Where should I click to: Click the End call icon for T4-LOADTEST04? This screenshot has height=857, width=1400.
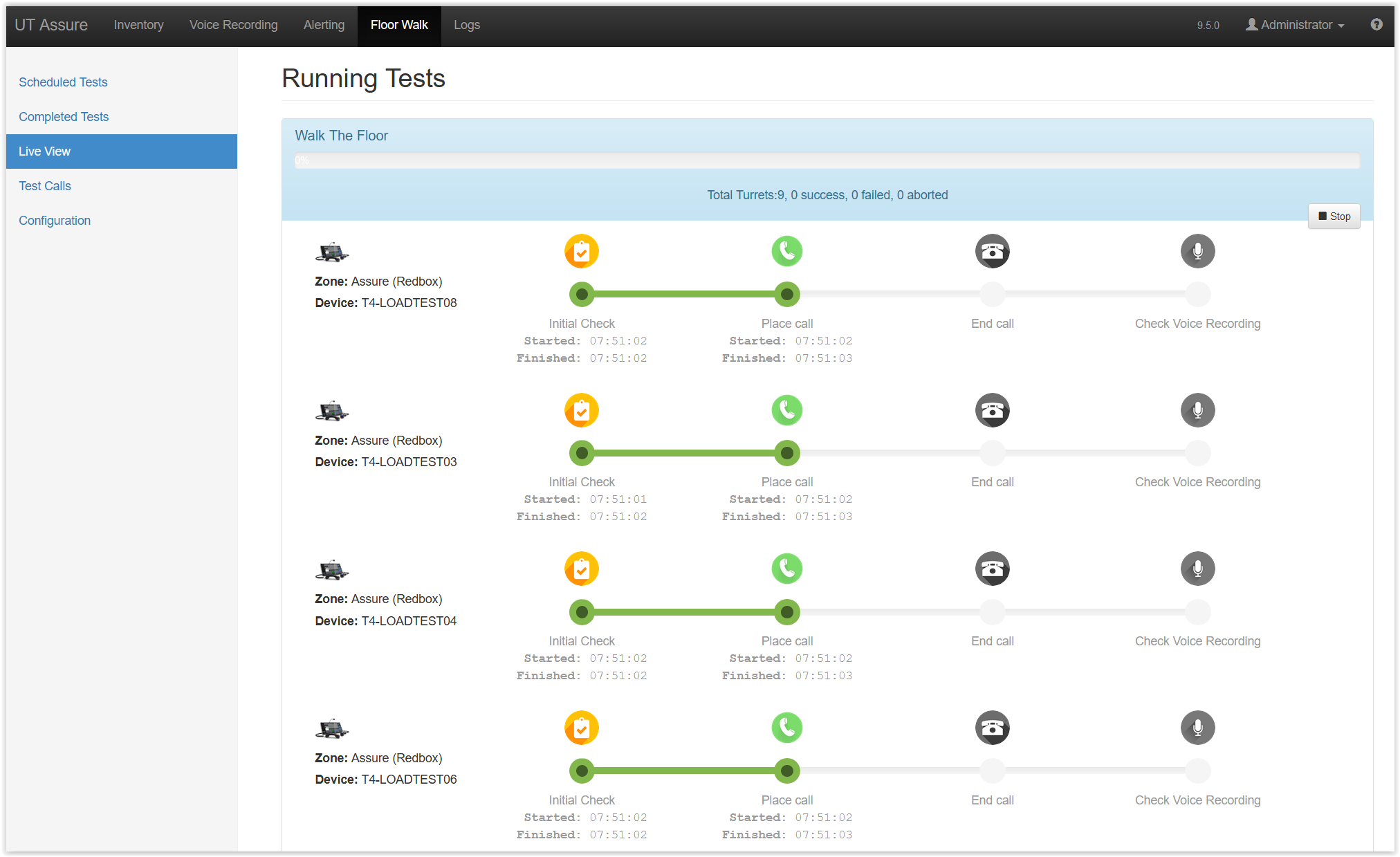click(x=993, y=569)
